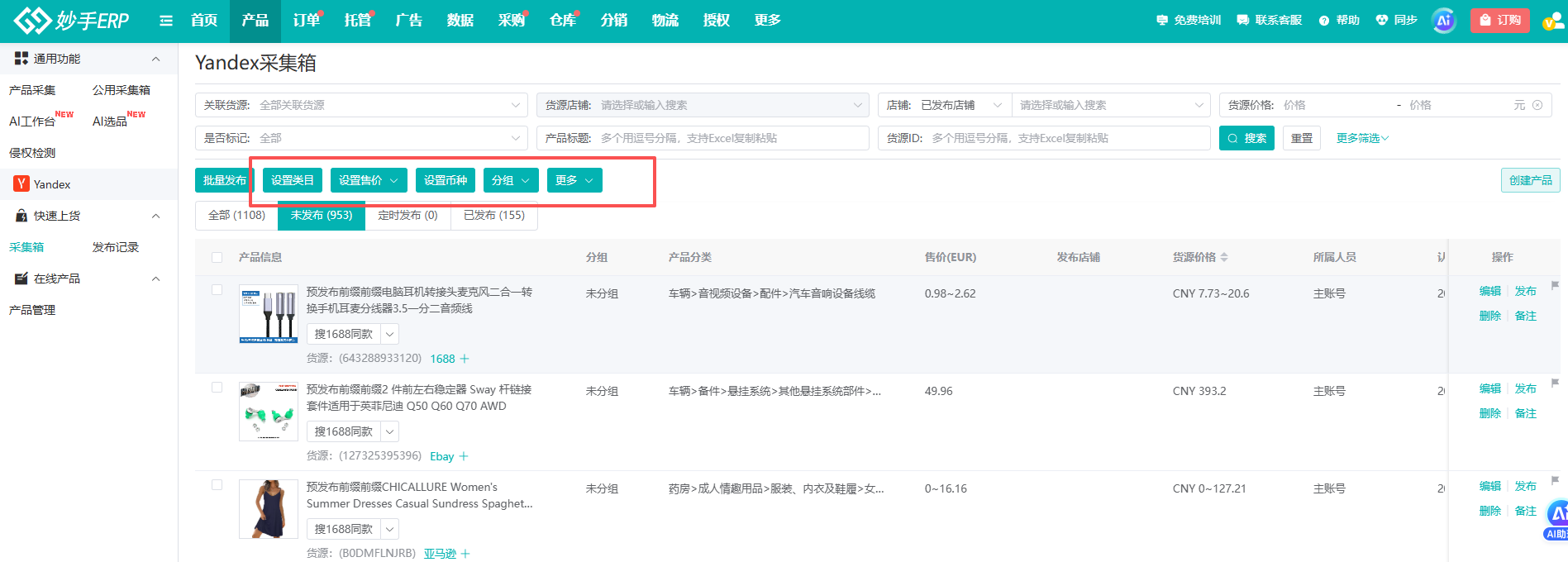Collapse 在线产品 sidebar section
1568x562 pixels.
click(156, 279)
